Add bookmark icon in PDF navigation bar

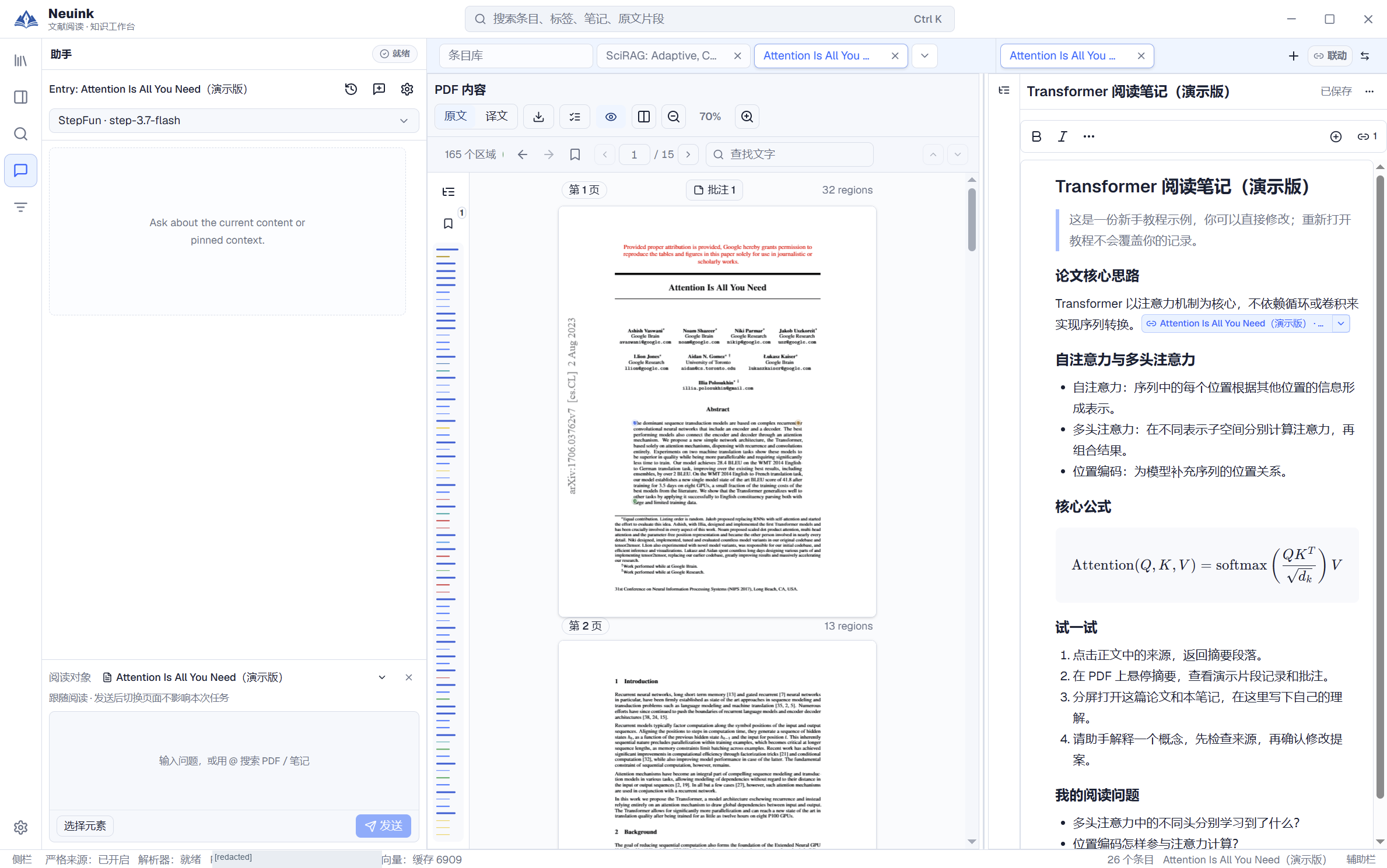(x=575, y=154)
